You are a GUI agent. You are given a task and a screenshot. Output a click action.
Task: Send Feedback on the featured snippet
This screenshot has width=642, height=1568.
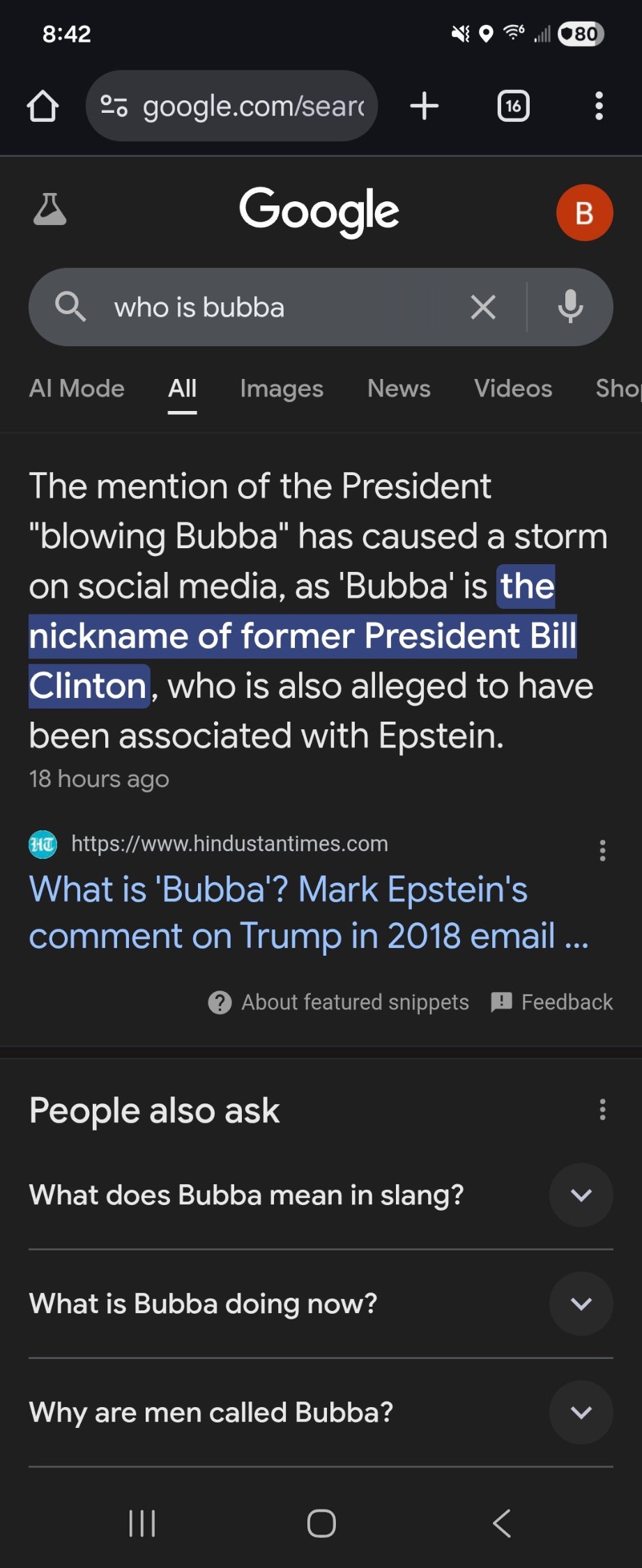point(552,1002)
